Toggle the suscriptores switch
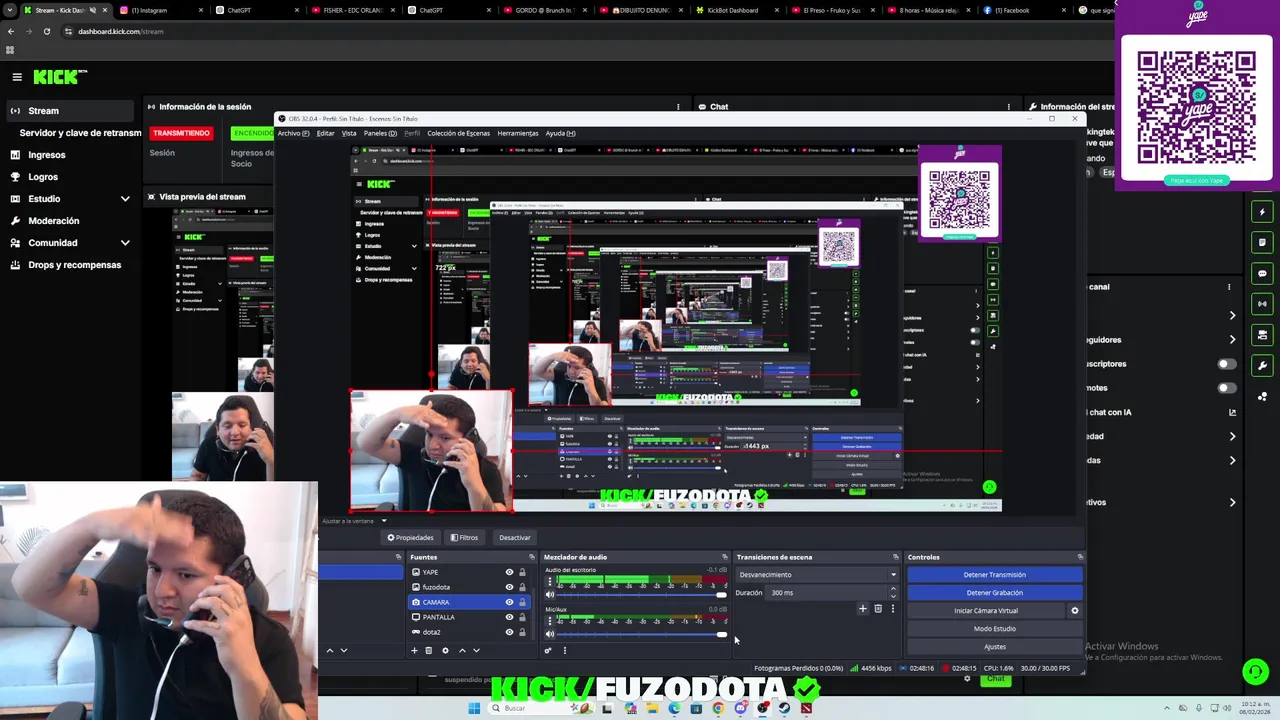 tap(1226, 364)
